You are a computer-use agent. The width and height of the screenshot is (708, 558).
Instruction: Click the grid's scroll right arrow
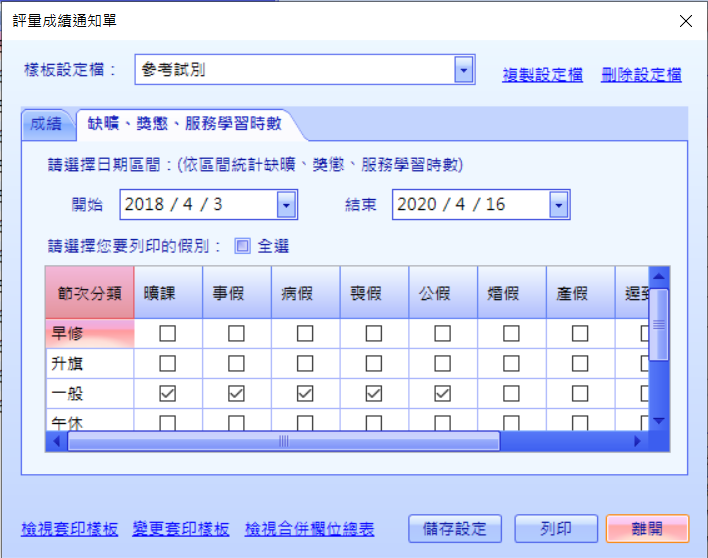tap(638, 441)
